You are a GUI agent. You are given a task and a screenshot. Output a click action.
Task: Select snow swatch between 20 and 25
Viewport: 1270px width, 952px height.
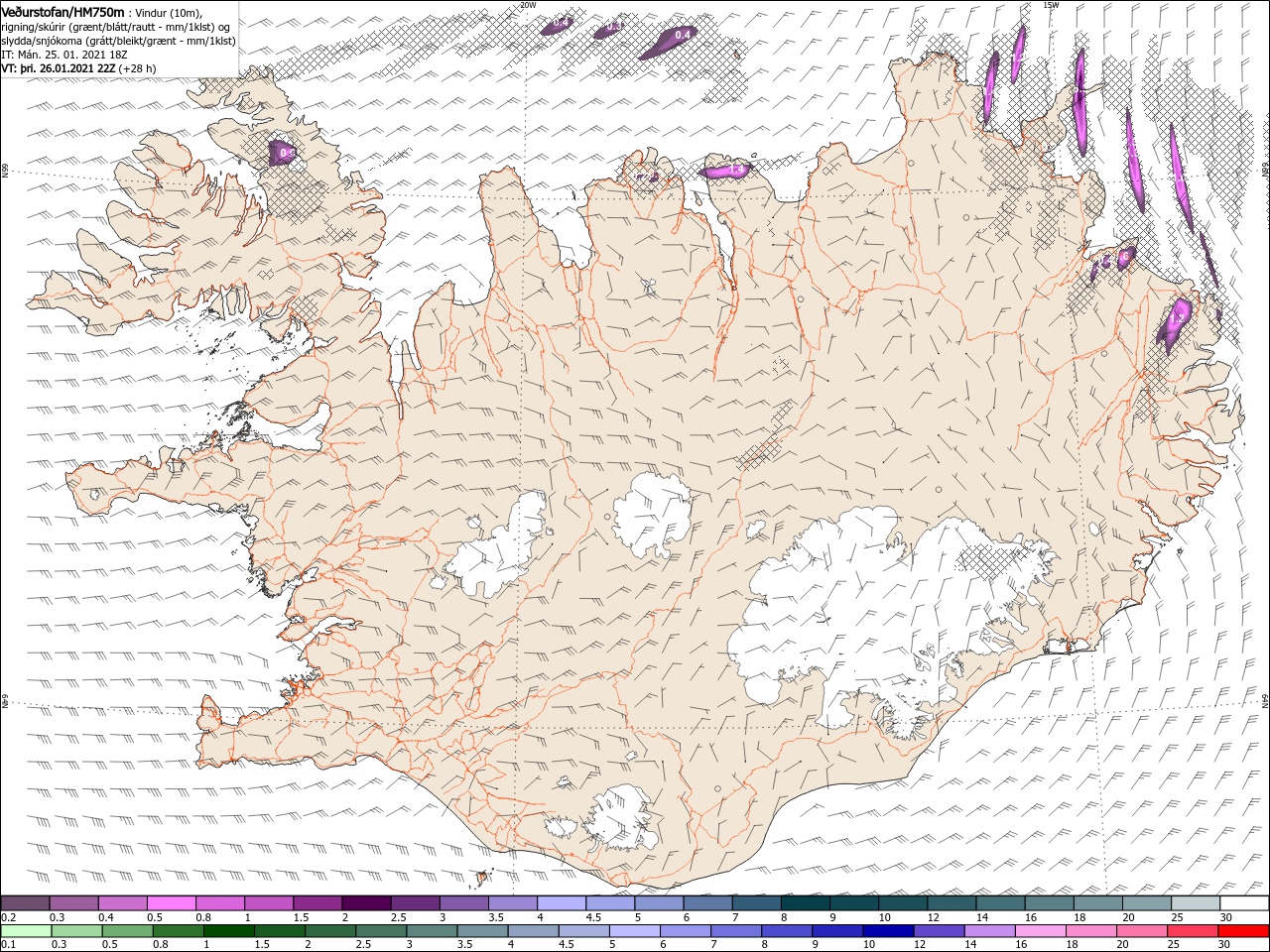coord(1146,902)
